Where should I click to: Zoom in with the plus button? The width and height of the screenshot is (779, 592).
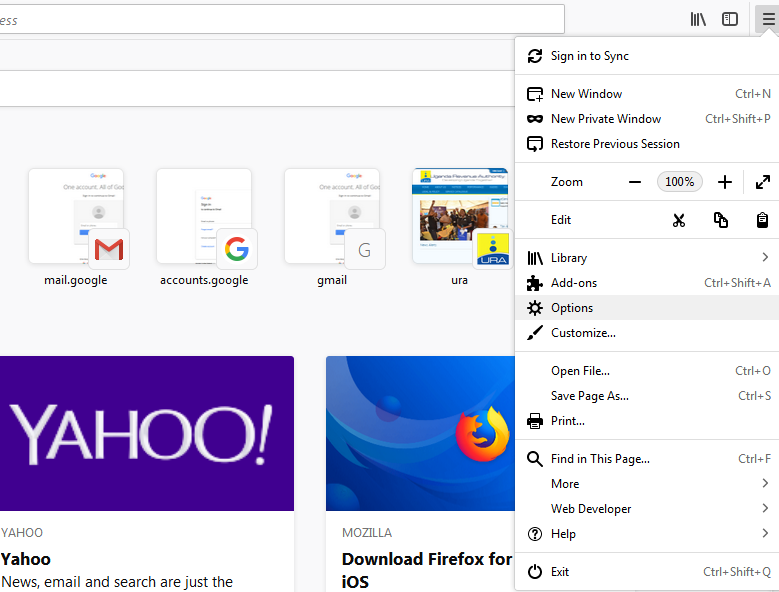click(725, 182)
